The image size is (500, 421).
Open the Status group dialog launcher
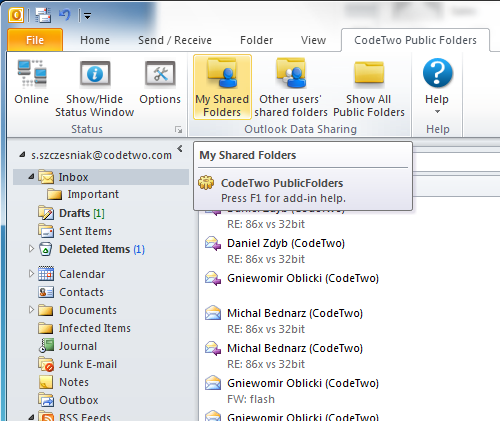pyautogui.click(x=179, y=130)
